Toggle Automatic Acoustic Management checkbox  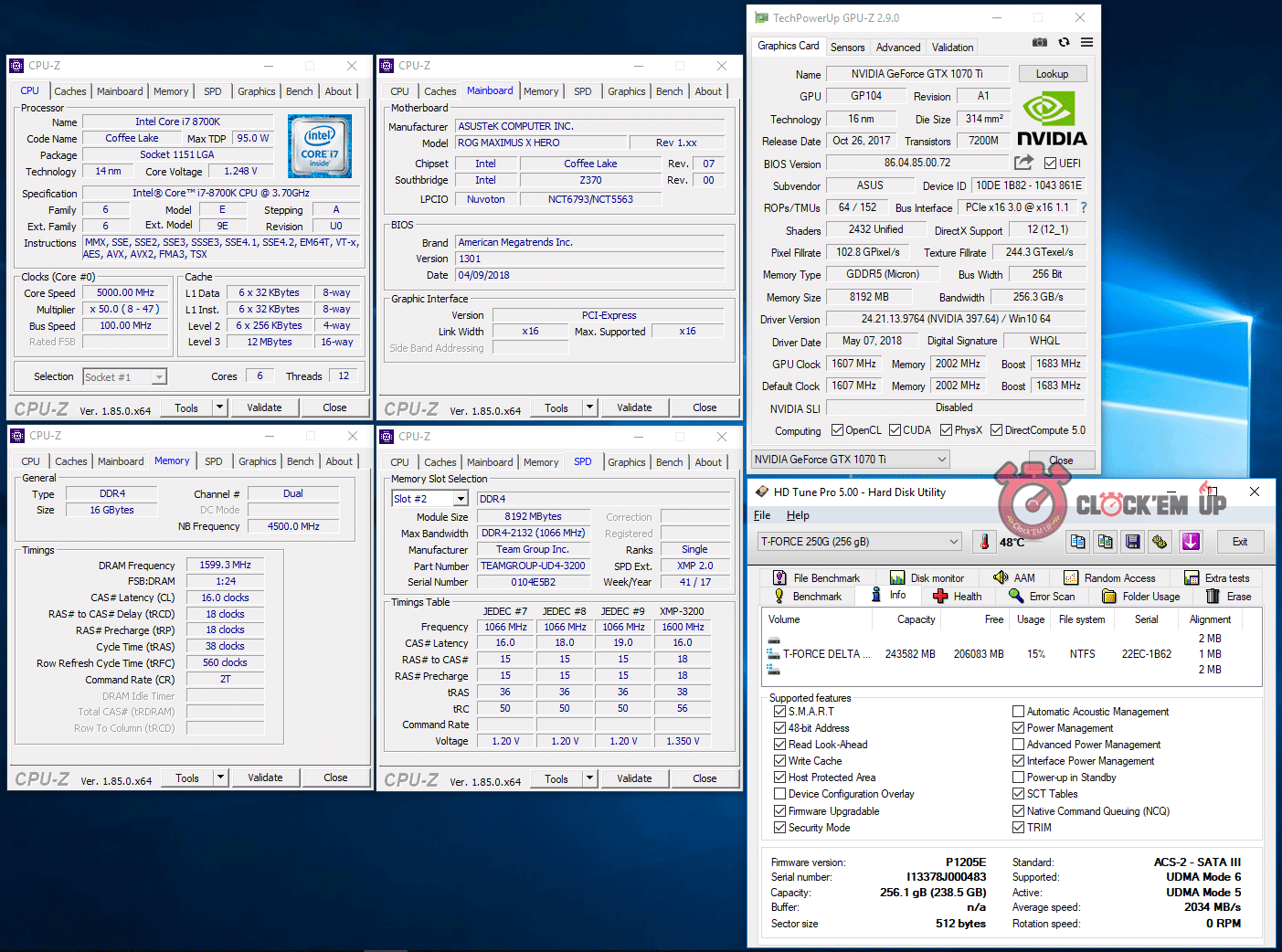point(1018,712)
